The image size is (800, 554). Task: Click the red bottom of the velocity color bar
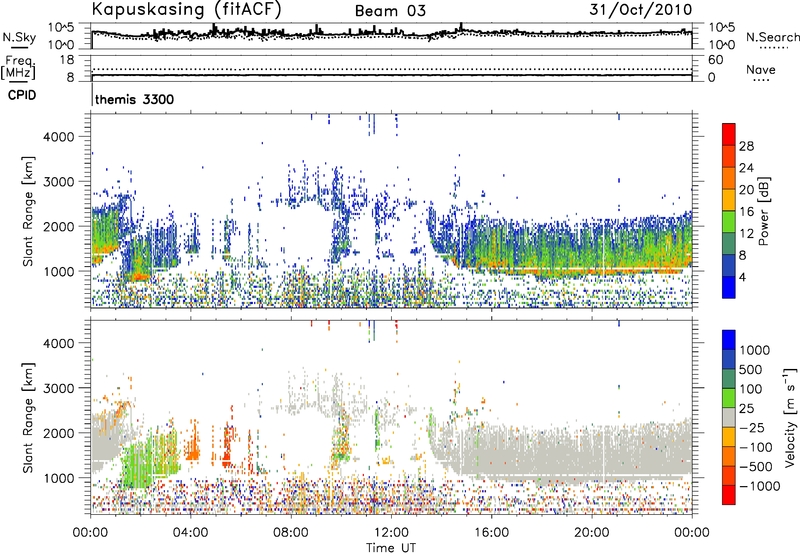[x=729, y=495]
